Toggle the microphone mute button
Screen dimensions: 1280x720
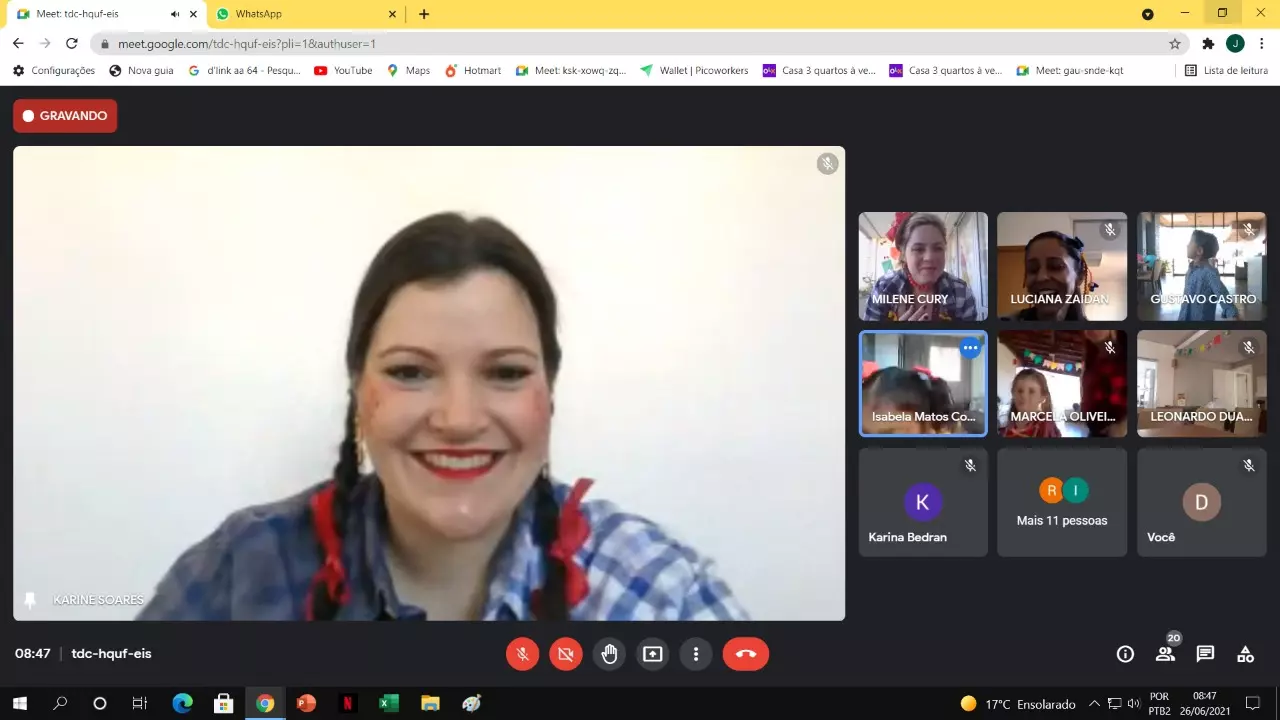[522, 654]
